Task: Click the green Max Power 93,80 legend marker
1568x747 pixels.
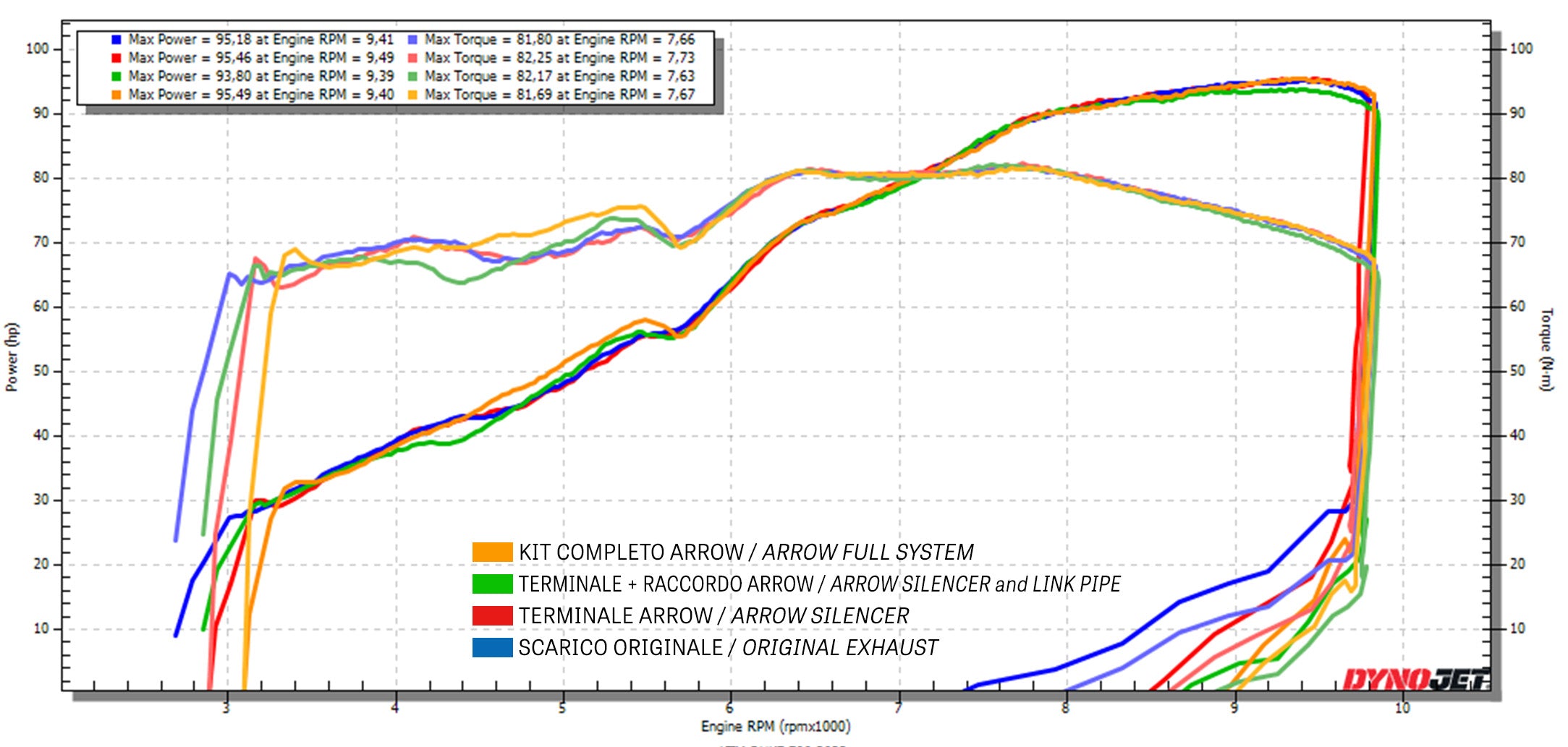Action: pos(116,77)
